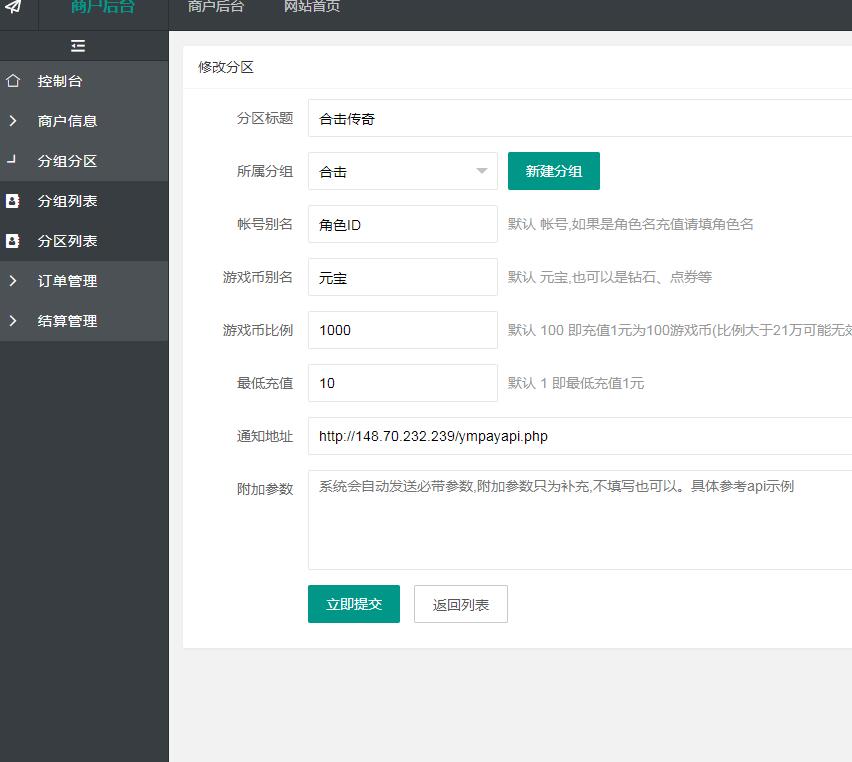Image resolution: width=852 pixels, height=762 pixels.
Task: Open the 商户后台 top navigation tab
Action: click(215, 7)
